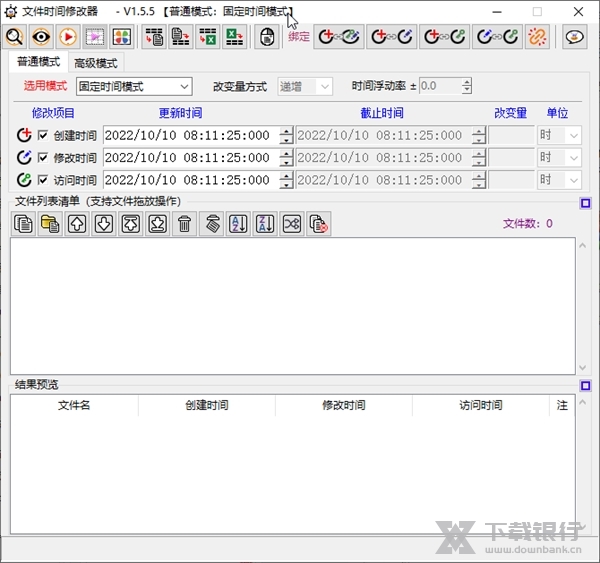This screenshot has height=563, width=600.
Task: Click the 访问时间 column header in results
Action: (x=481, y=405)
